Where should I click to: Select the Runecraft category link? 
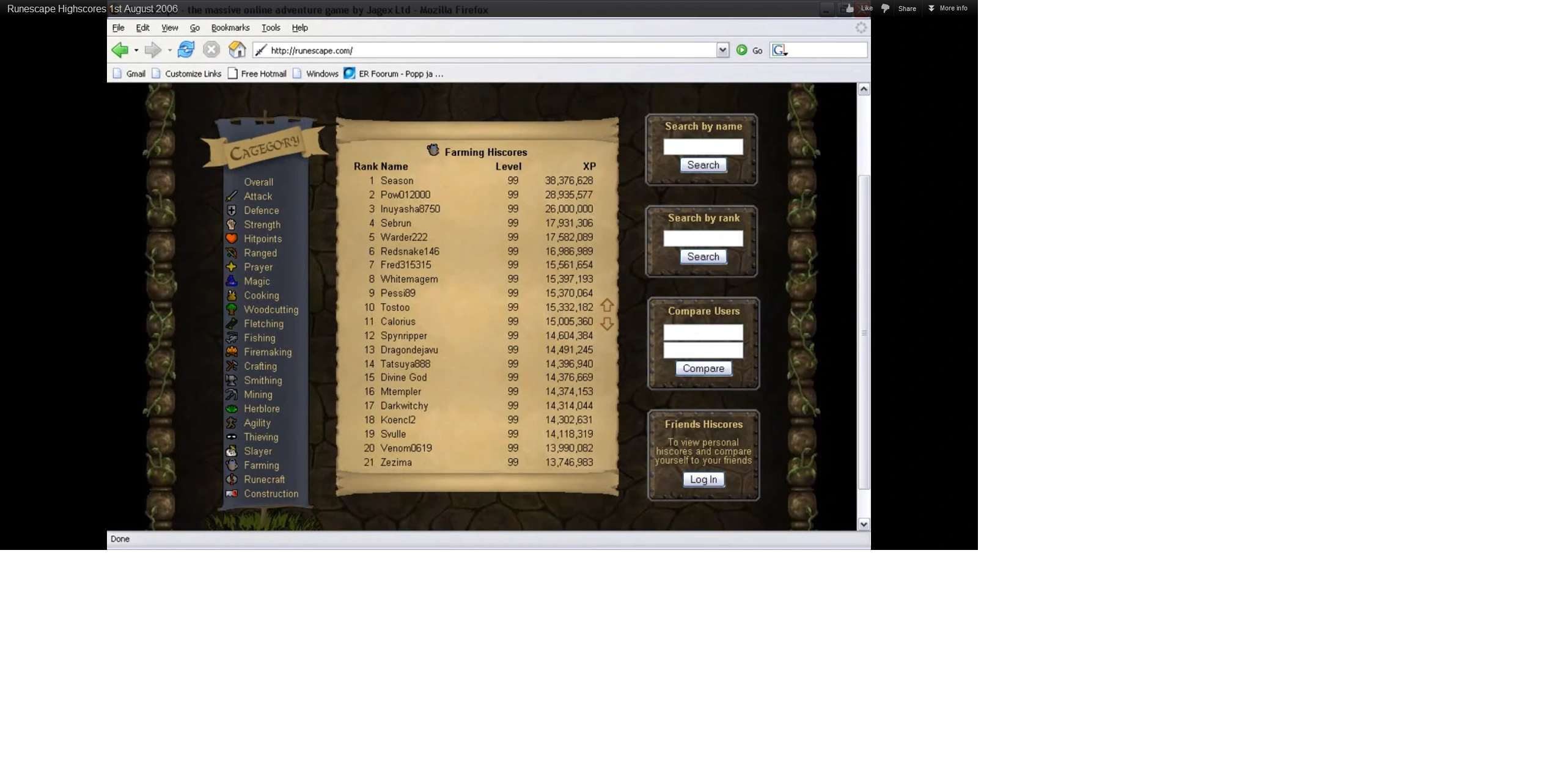264,479
